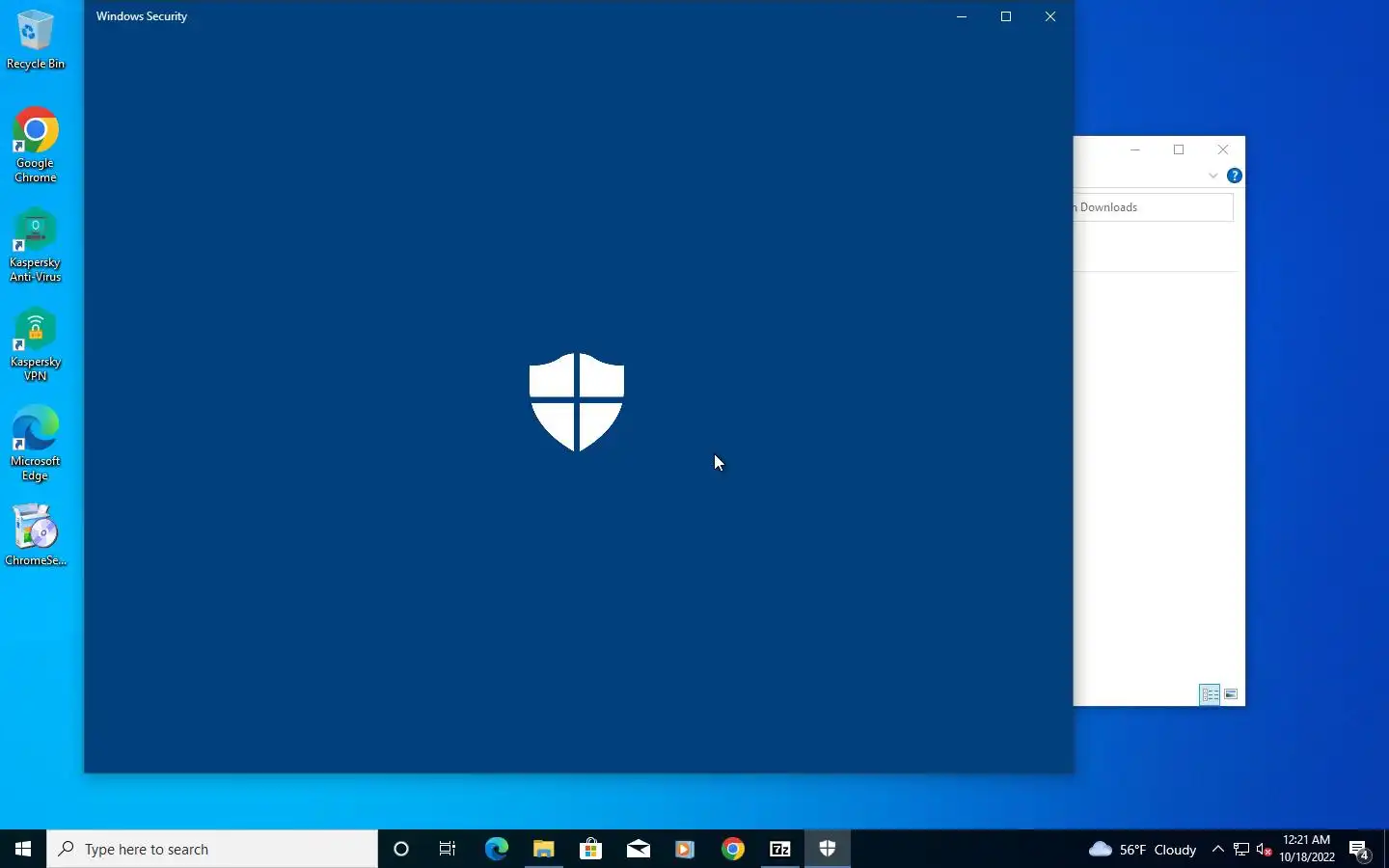Viewport: 1389px width, 868px height.
Task: Launch Google Chrome from the taskbar
Action: 733,849
